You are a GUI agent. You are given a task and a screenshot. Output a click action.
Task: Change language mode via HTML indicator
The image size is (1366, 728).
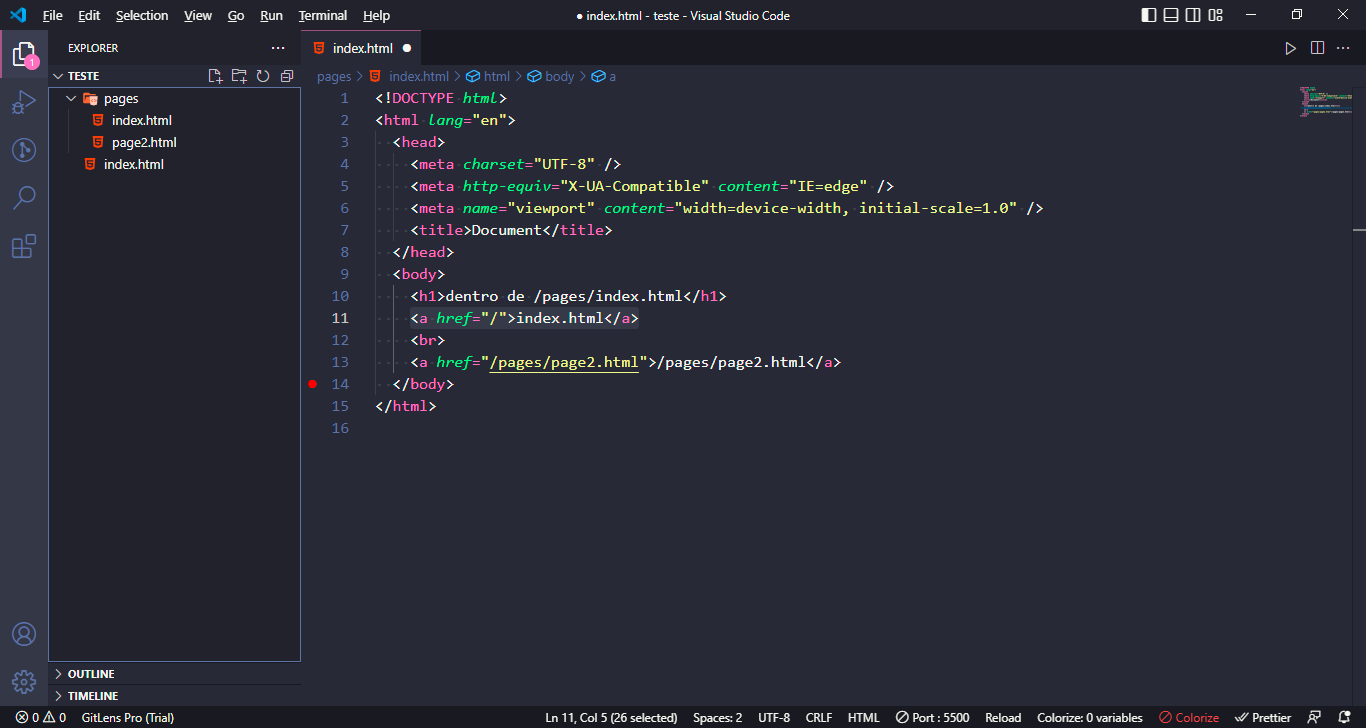(x=864, y=717)
